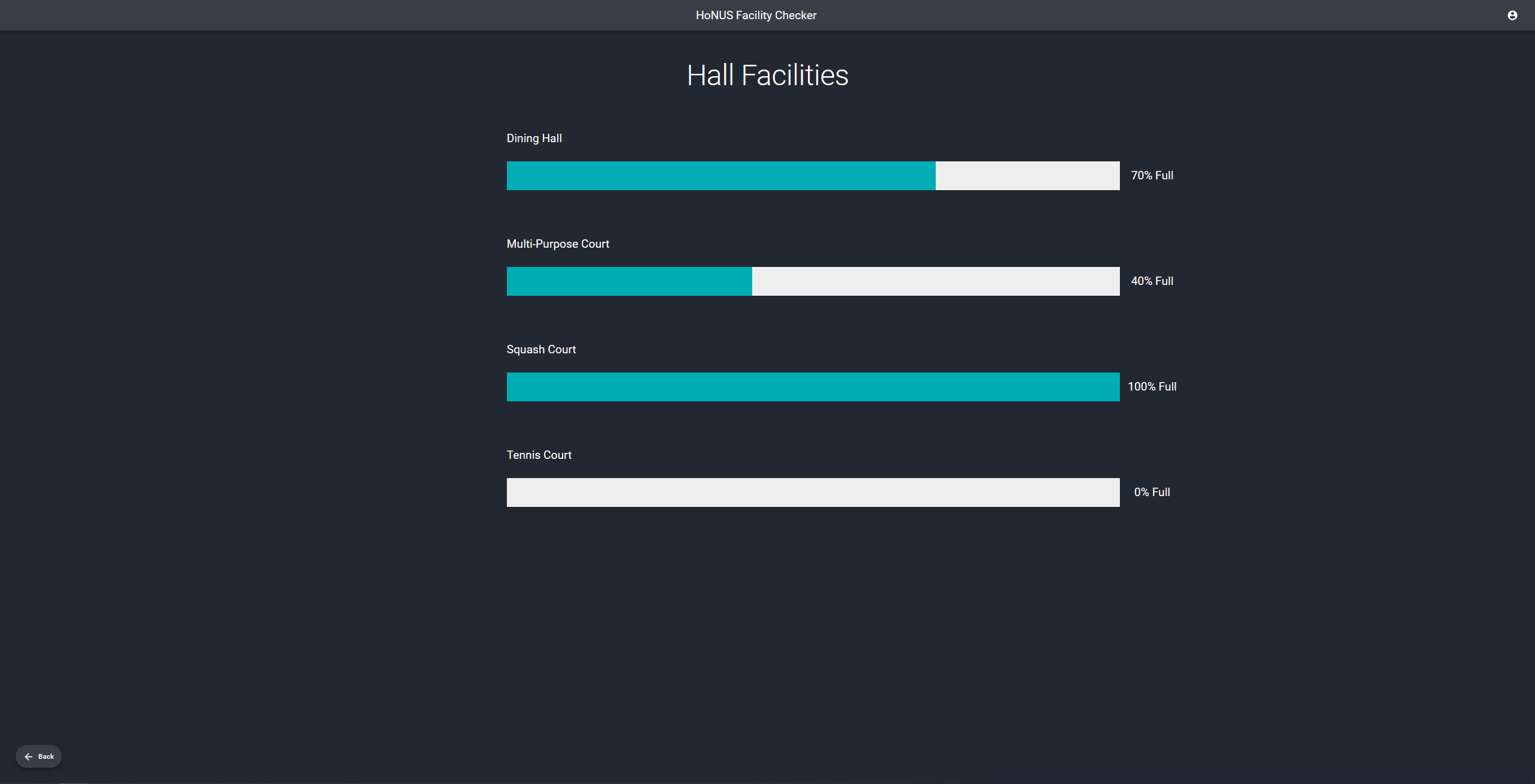This screenshot has width=1535, height=784.
Task: Select the Dining Hall label
Action: [534, 139]
